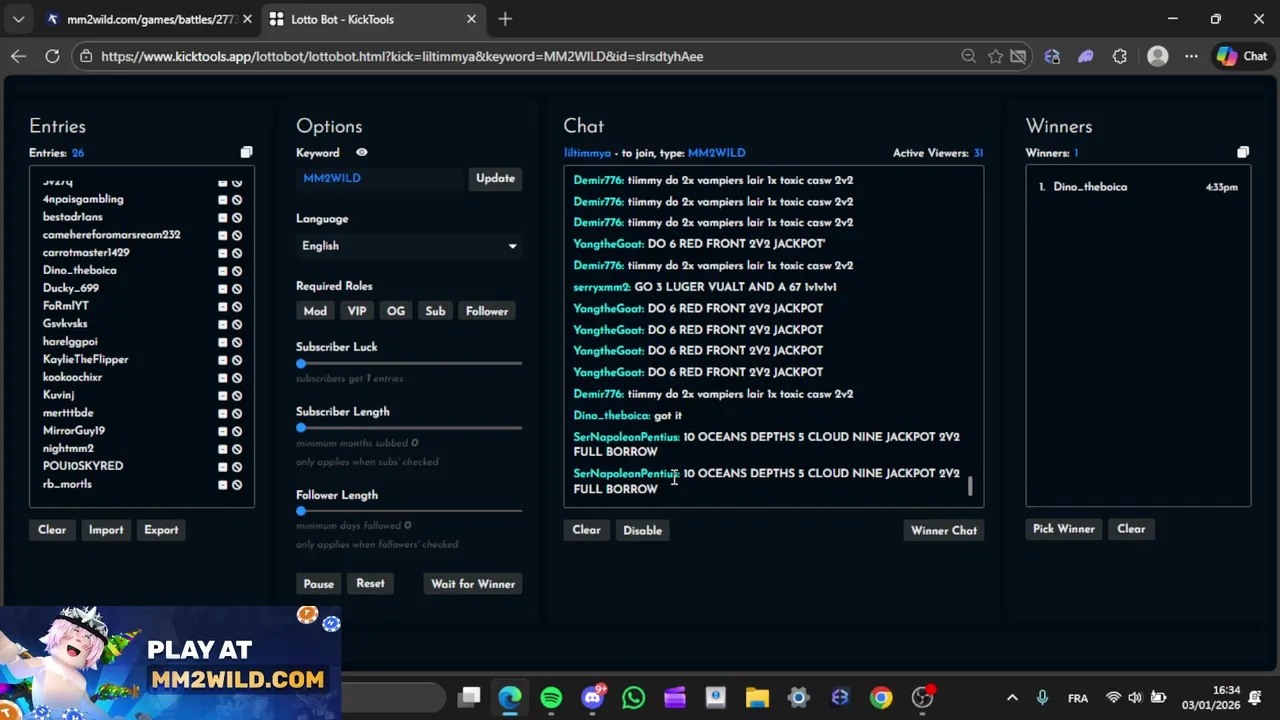The image size is (1280, 720).
Task: Remove Dino_theboica entry with minus icon
Action: [223, 271]
